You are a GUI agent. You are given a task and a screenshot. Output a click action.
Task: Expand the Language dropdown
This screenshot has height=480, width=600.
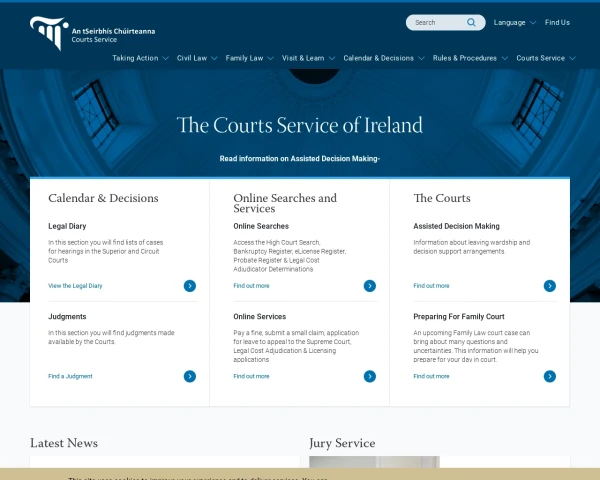click(515, 23)
